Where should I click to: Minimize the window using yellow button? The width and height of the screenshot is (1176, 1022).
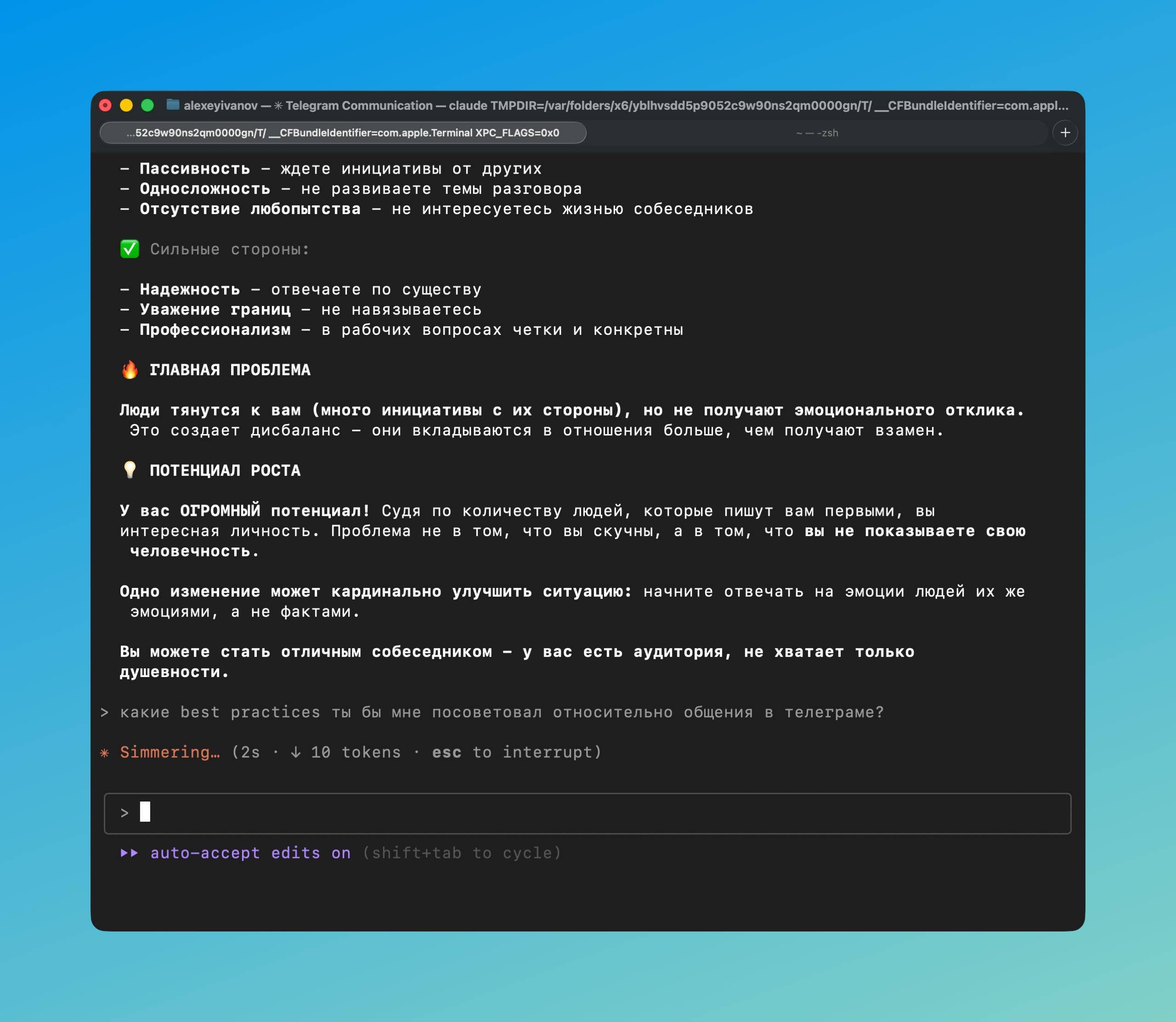click(127, 106)
